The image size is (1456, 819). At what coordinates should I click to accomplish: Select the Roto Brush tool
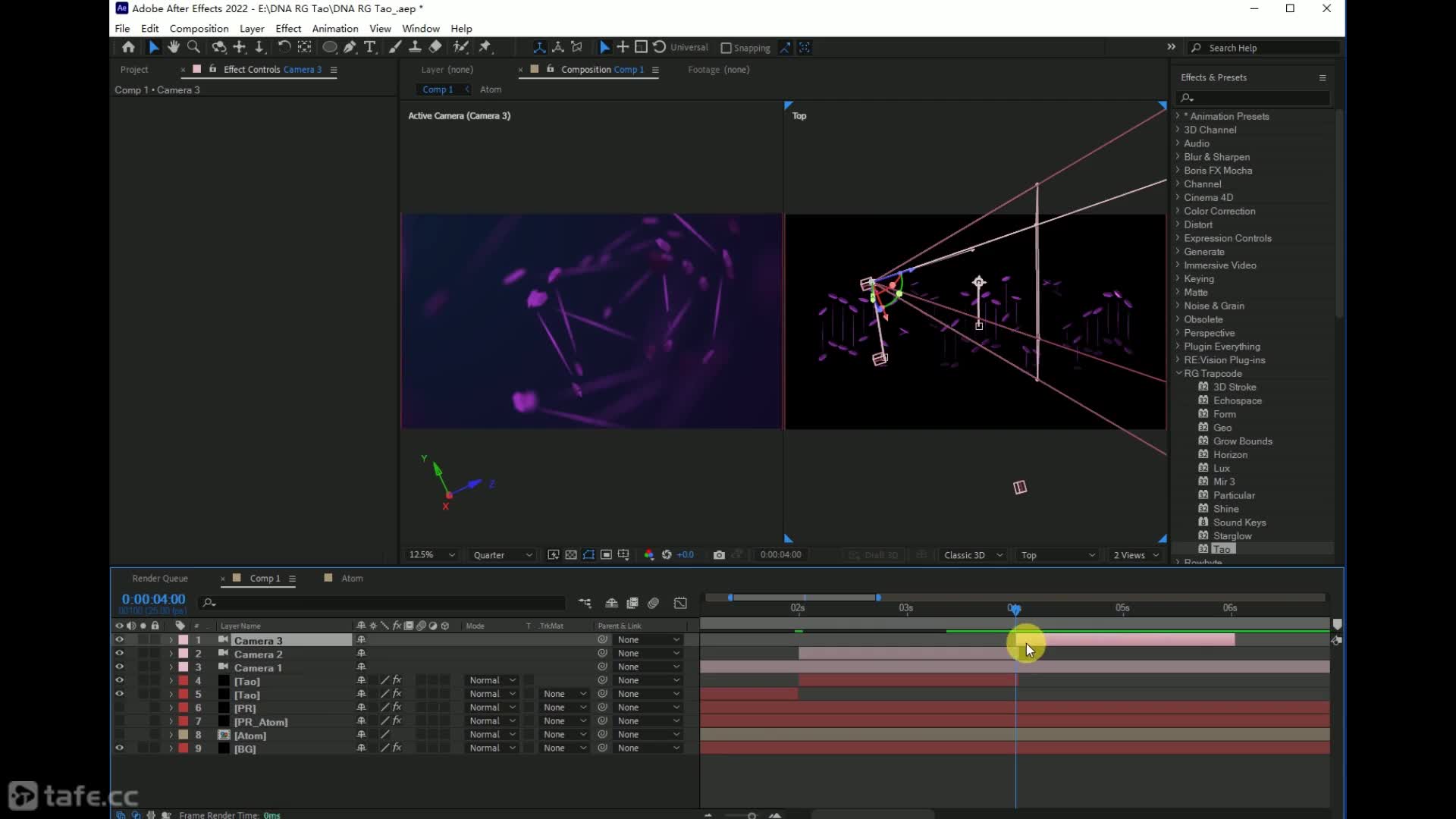click(460, 47)
